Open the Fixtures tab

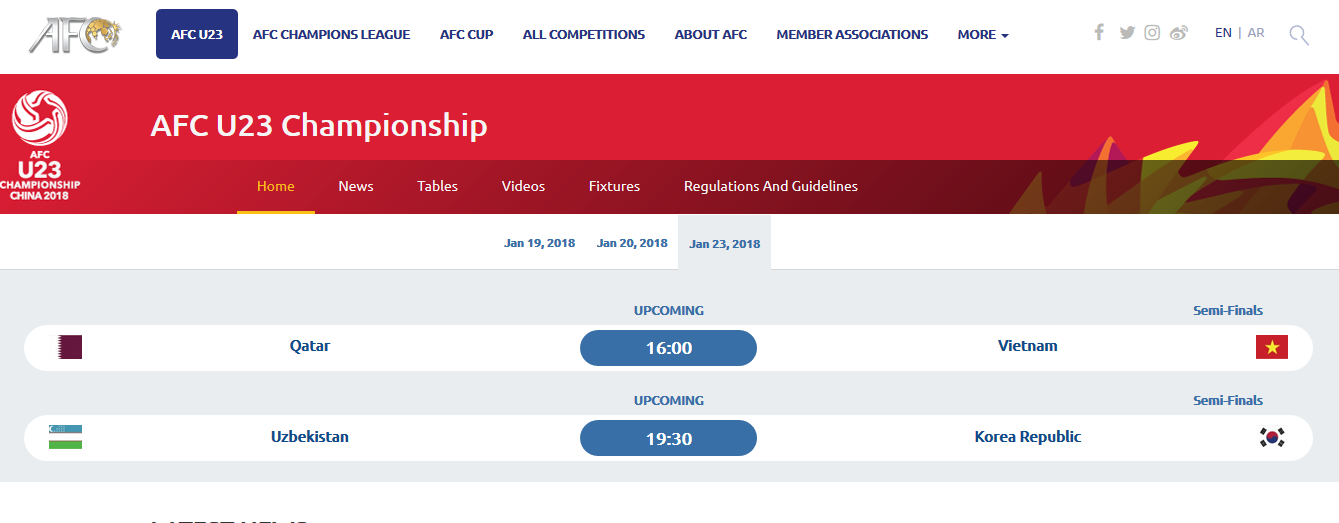[x=615, y=186]
